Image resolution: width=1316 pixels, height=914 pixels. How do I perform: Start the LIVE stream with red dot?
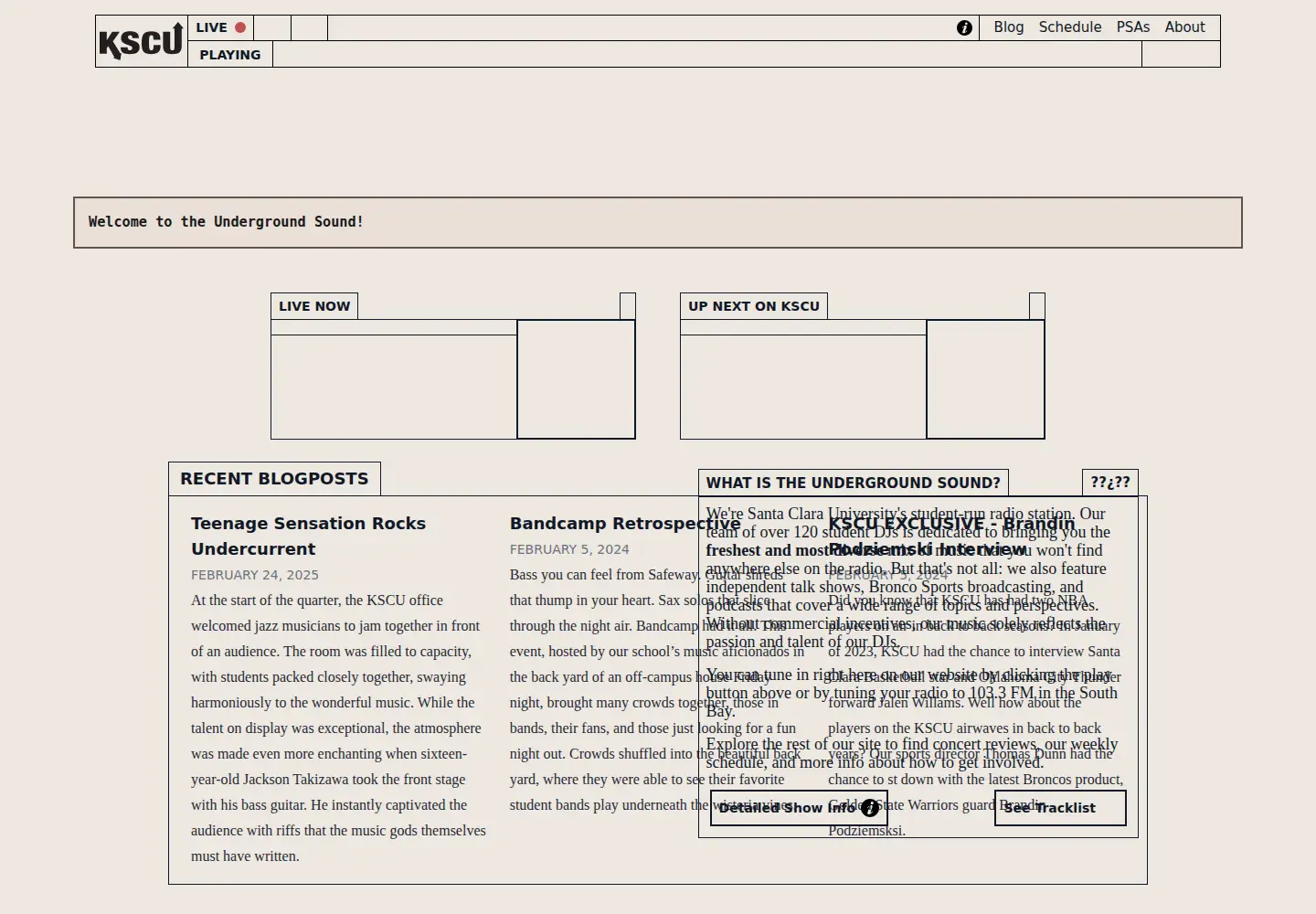(x=221, y=27)
